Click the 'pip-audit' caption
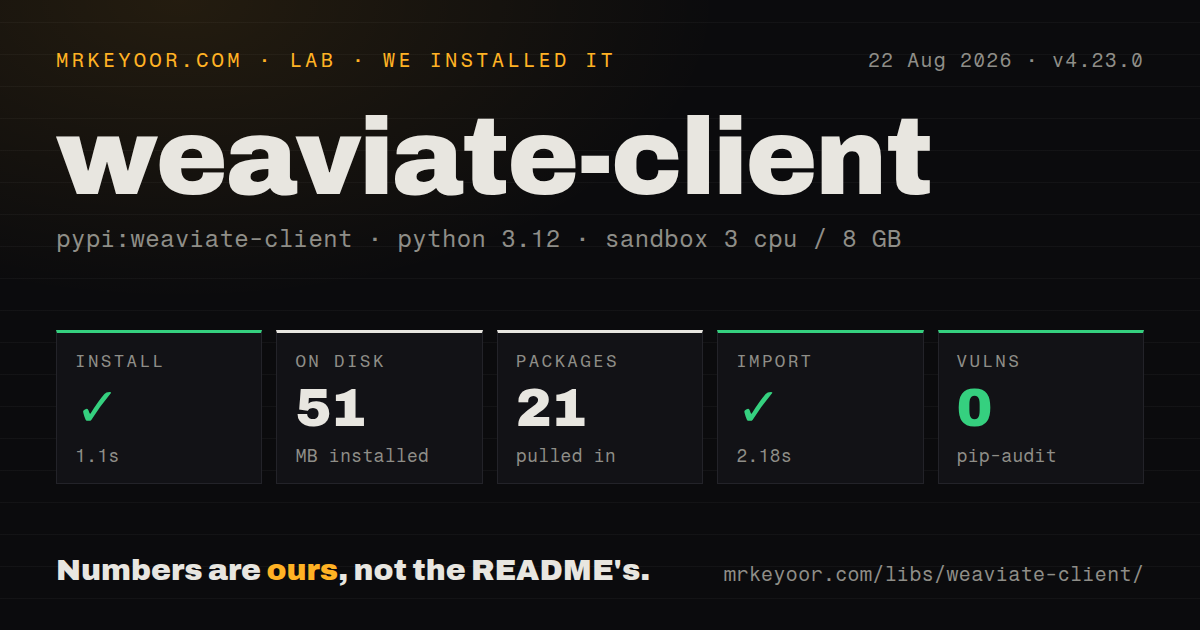 [1006, 456]
